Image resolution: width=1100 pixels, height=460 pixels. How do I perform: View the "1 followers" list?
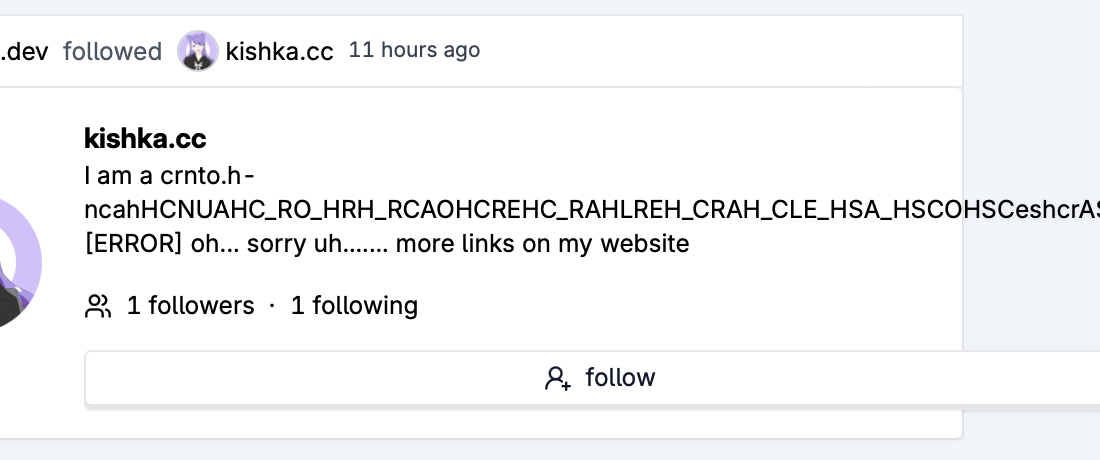(190, 306)
